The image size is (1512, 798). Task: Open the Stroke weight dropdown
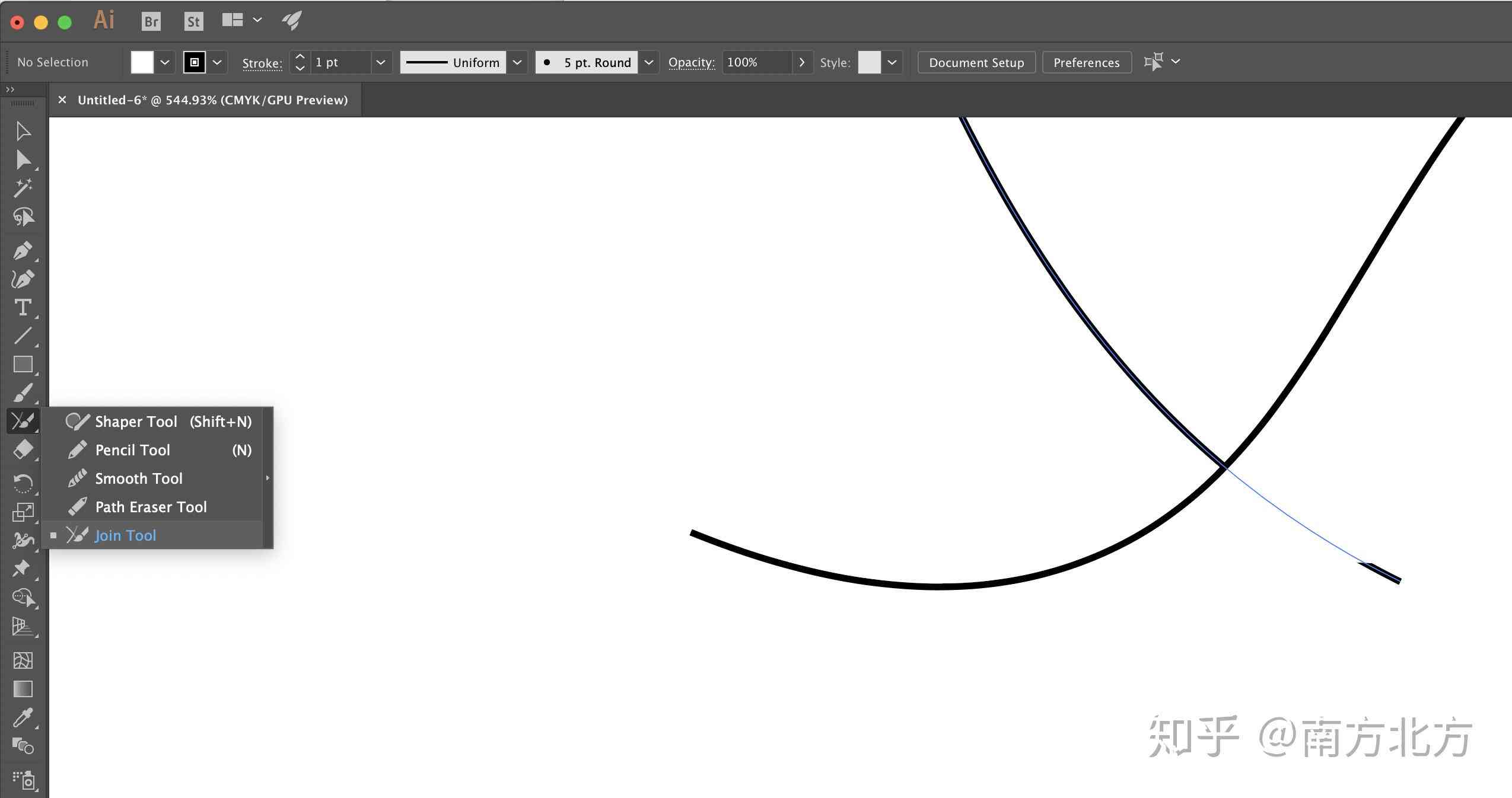pos(379,62)
